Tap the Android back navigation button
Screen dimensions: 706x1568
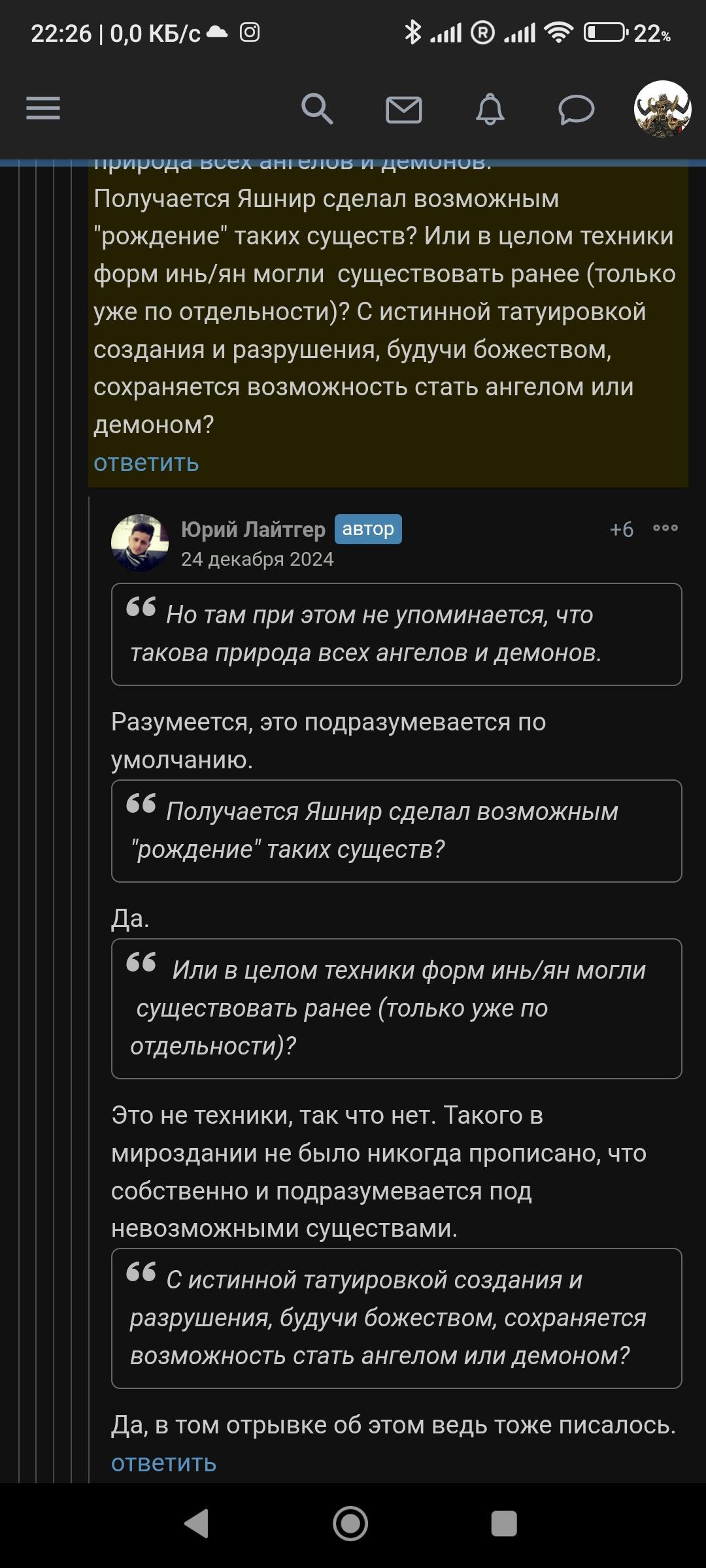tap(196, 1524)
